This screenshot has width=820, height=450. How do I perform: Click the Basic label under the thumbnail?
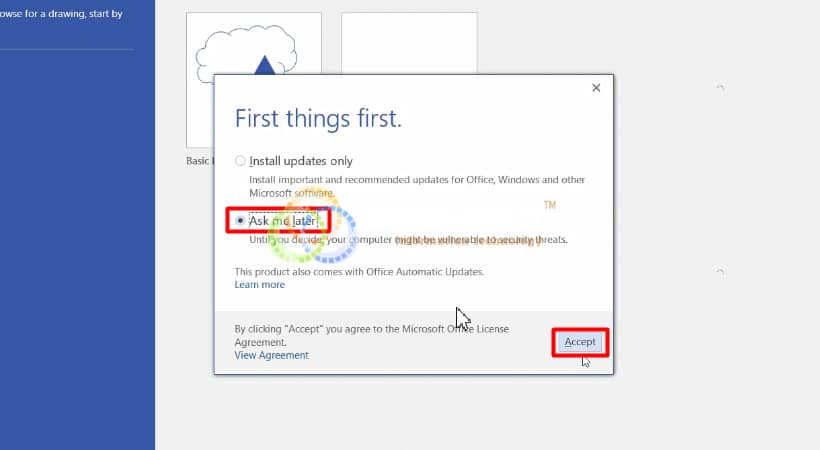pyautogui.click(x=199, y=161)
